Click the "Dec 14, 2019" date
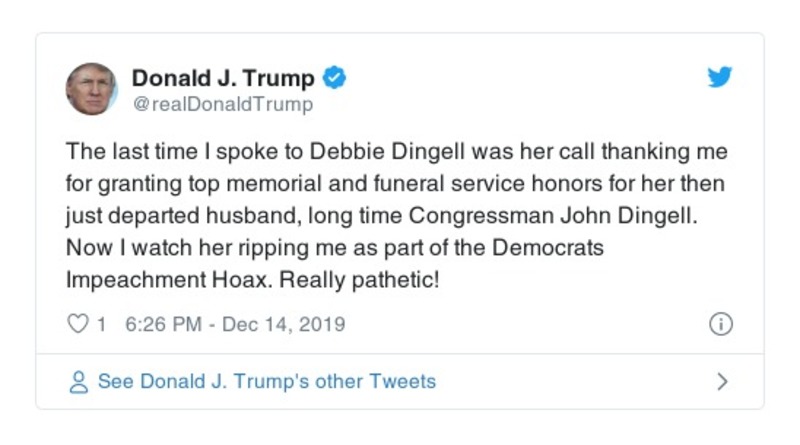800x445 pixels. tap(283, 324)
